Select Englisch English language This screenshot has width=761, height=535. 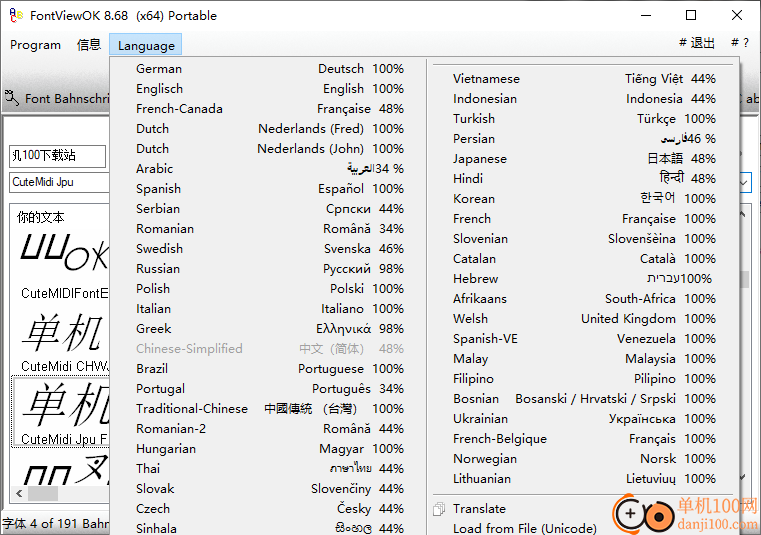tap(268, 89)
